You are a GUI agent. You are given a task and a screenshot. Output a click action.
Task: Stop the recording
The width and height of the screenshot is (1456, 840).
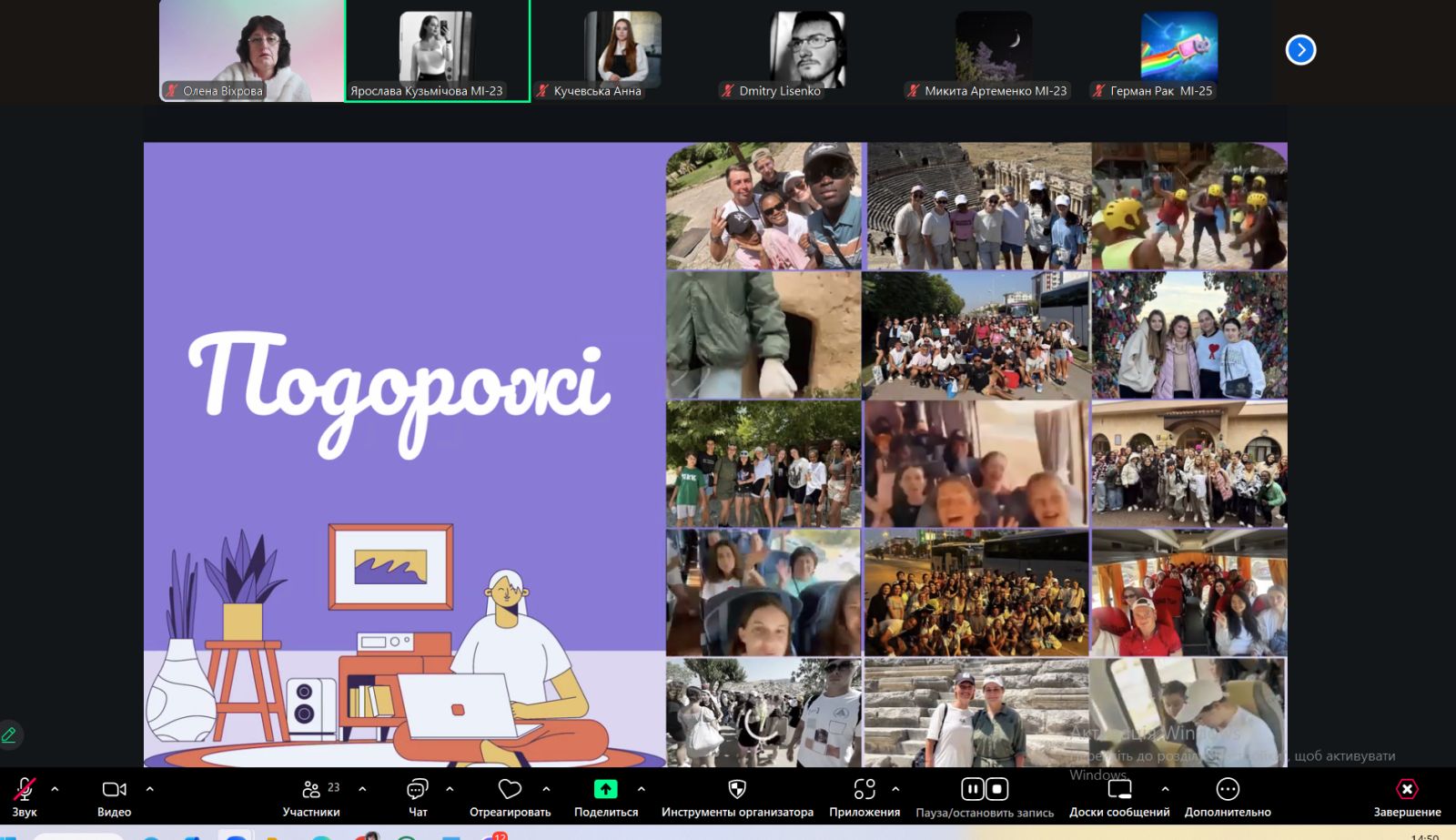997,789
